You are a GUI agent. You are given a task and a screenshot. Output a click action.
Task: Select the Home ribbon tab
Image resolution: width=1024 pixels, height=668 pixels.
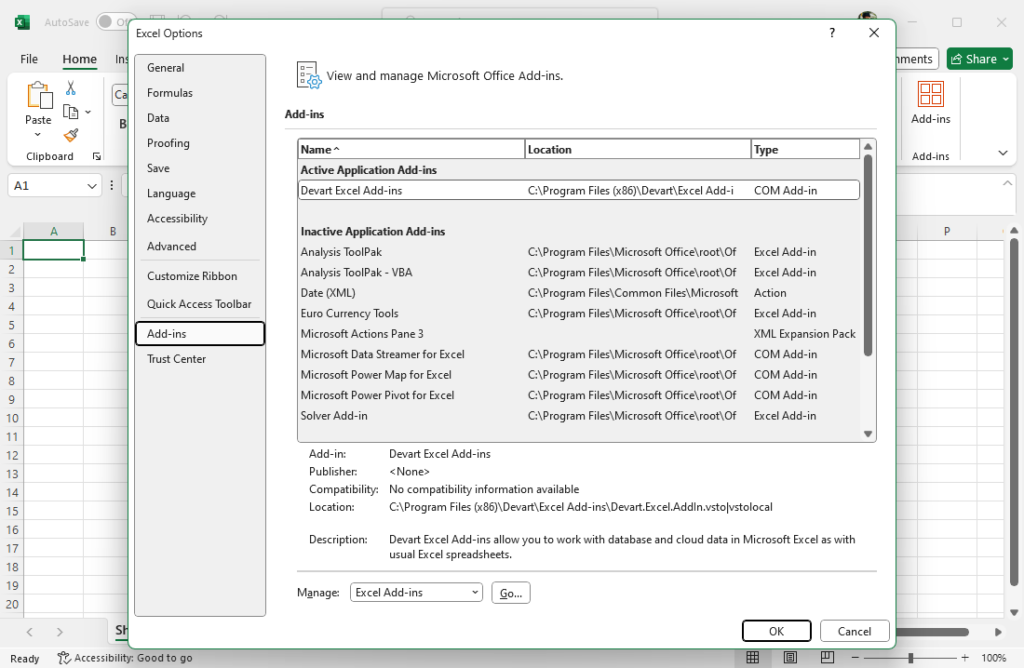pyautogui.click(x=80, y=59)
